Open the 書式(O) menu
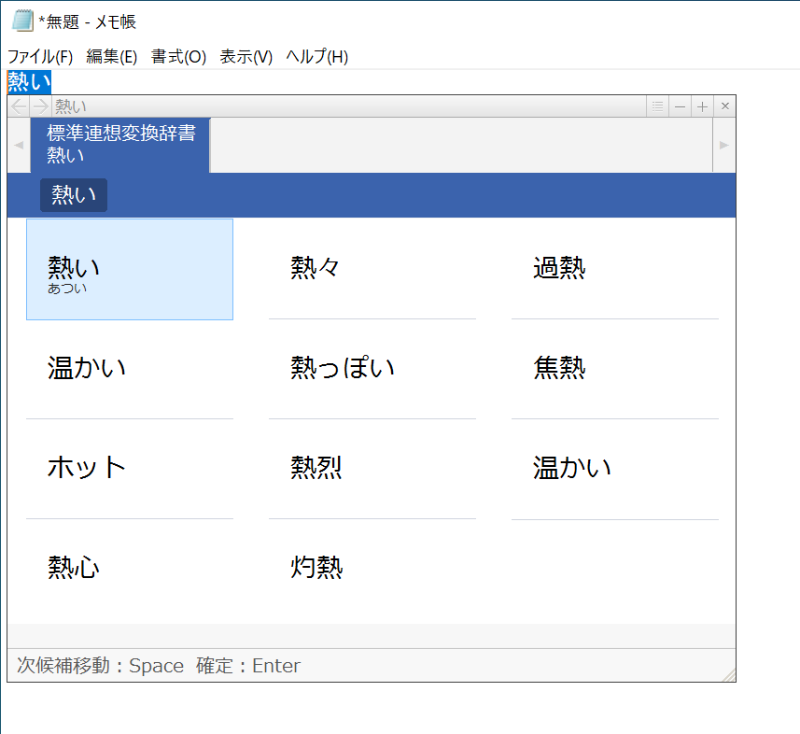This screenshot has height=734, width=800. click(178, 57)
